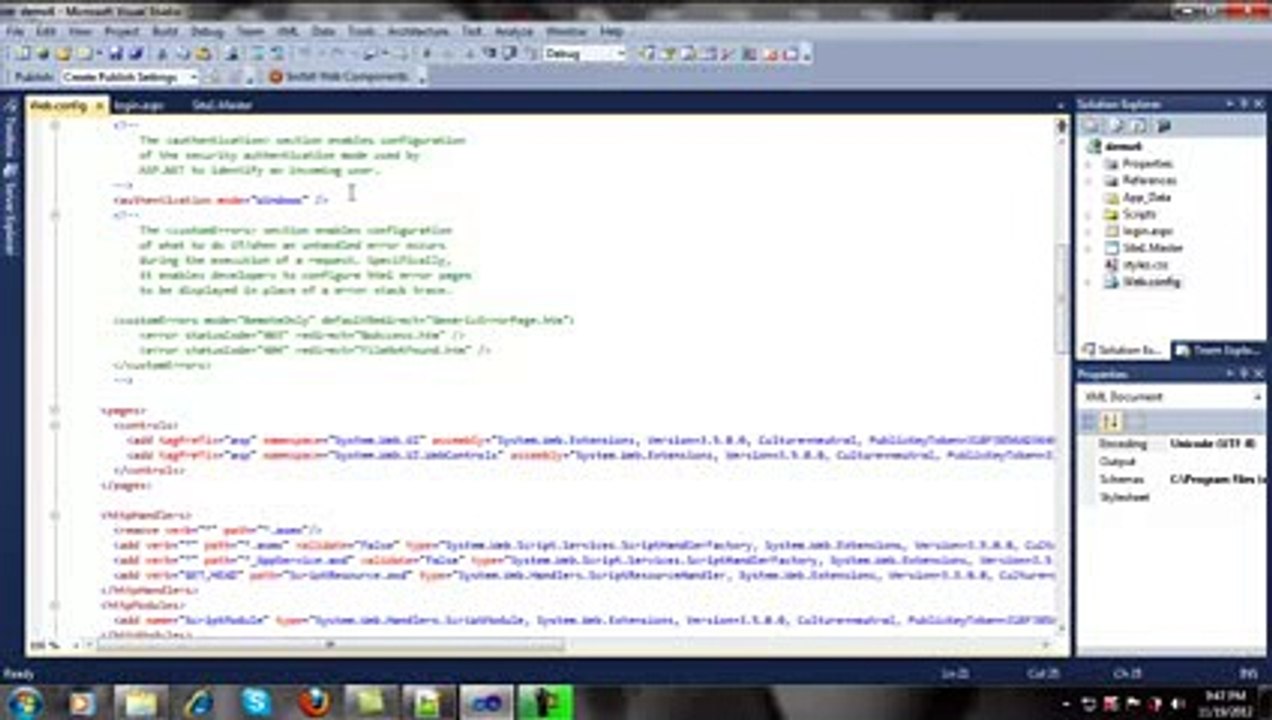Open the Debug menu

(207, 32)
